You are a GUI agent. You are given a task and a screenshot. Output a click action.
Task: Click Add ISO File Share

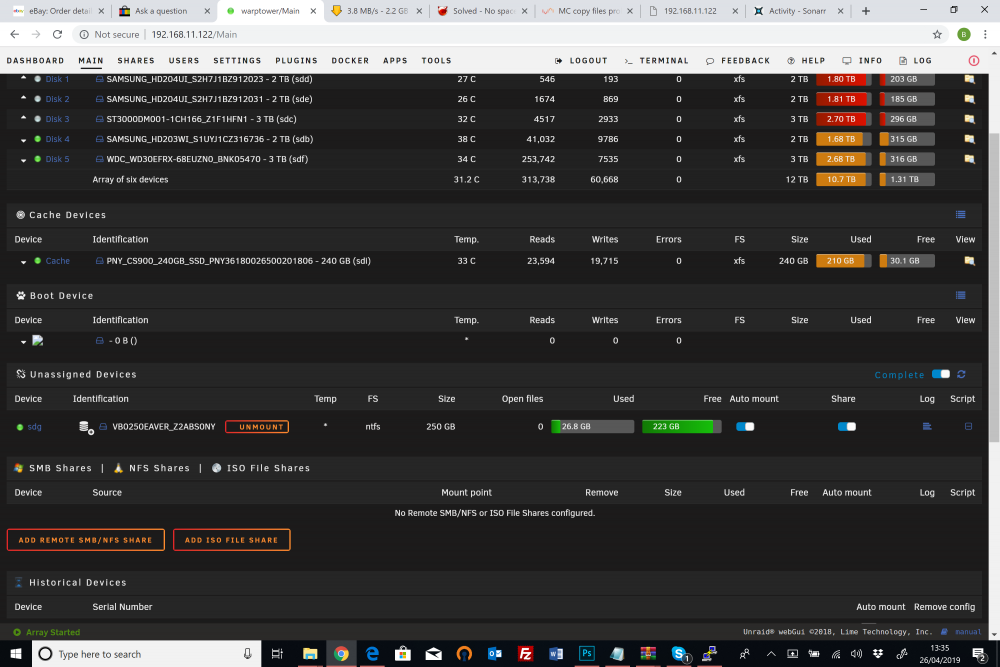pos(232,539)
